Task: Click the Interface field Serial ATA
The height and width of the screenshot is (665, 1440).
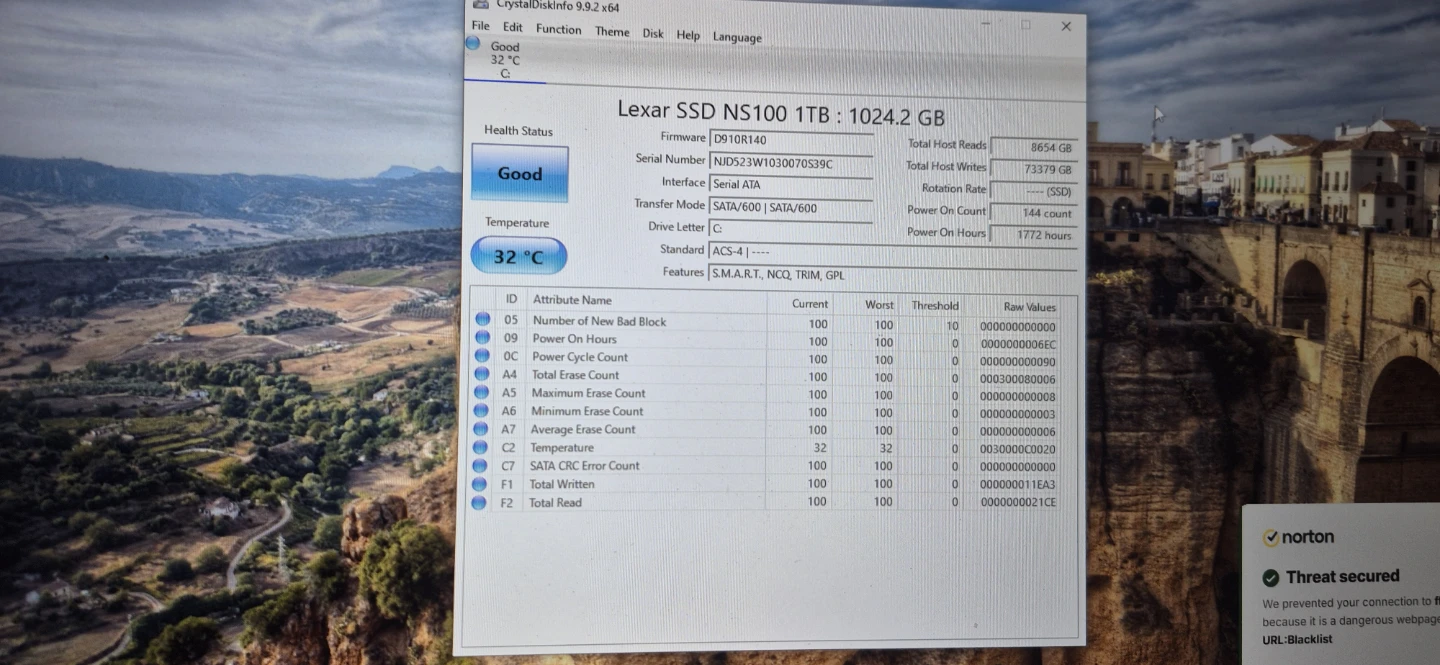Action: click(x=790, y=184)
